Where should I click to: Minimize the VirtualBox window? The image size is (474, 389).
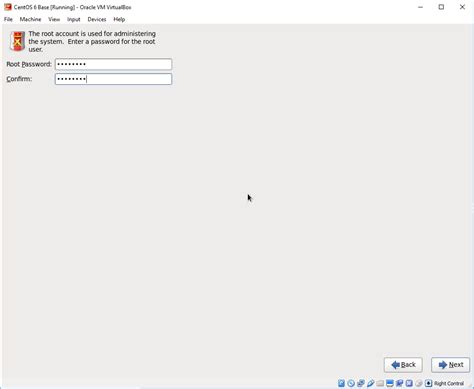point(420,7)
